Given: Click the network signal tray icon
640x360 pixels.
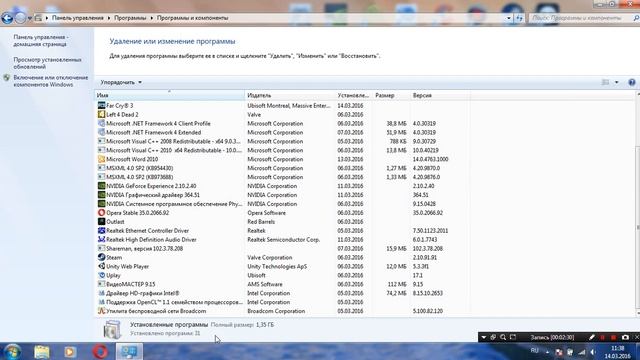Looking at the screenshot, I should click(x=582, y=352).
